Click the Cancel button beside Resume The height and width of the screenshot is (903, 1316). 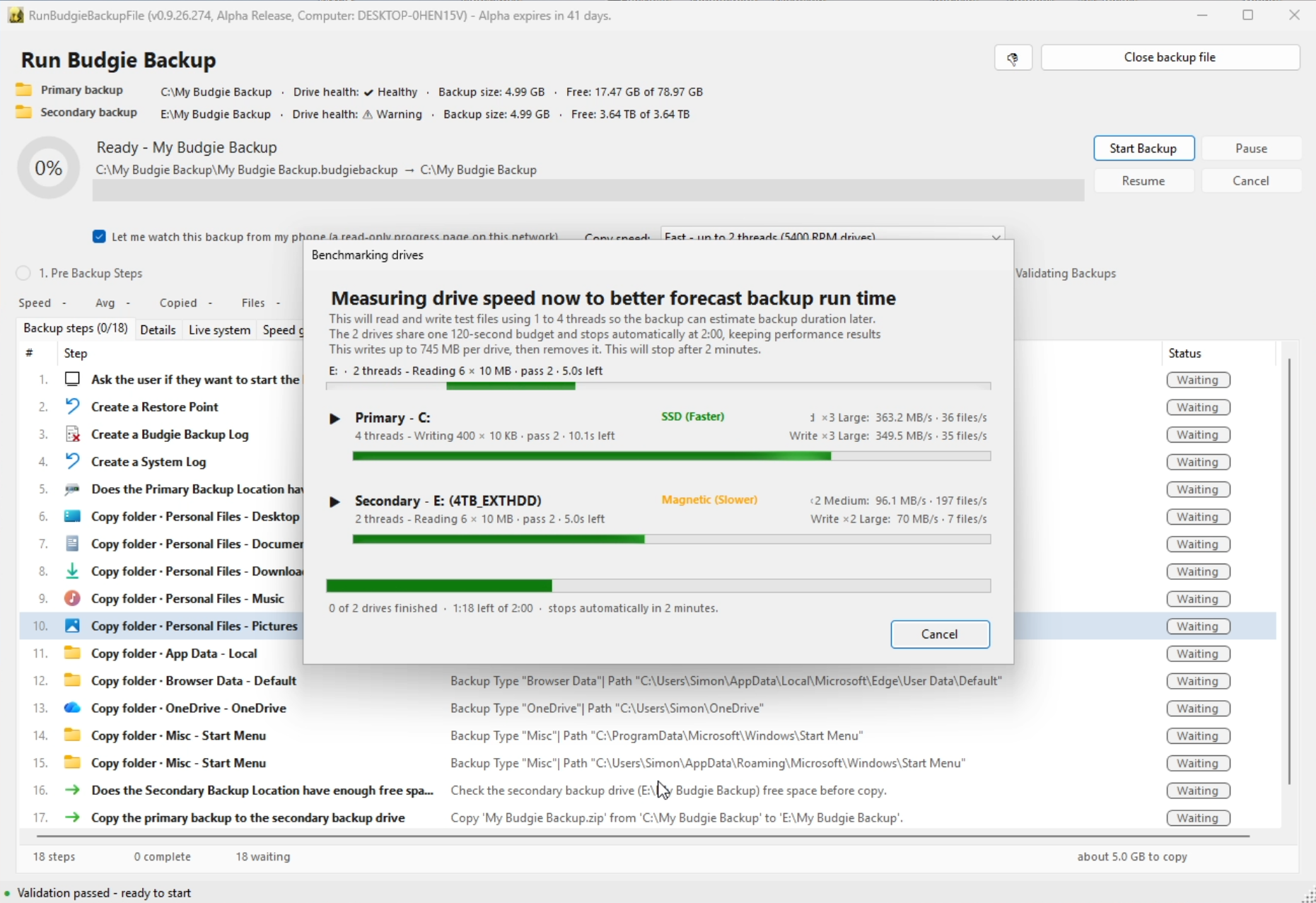[1251, 181]
